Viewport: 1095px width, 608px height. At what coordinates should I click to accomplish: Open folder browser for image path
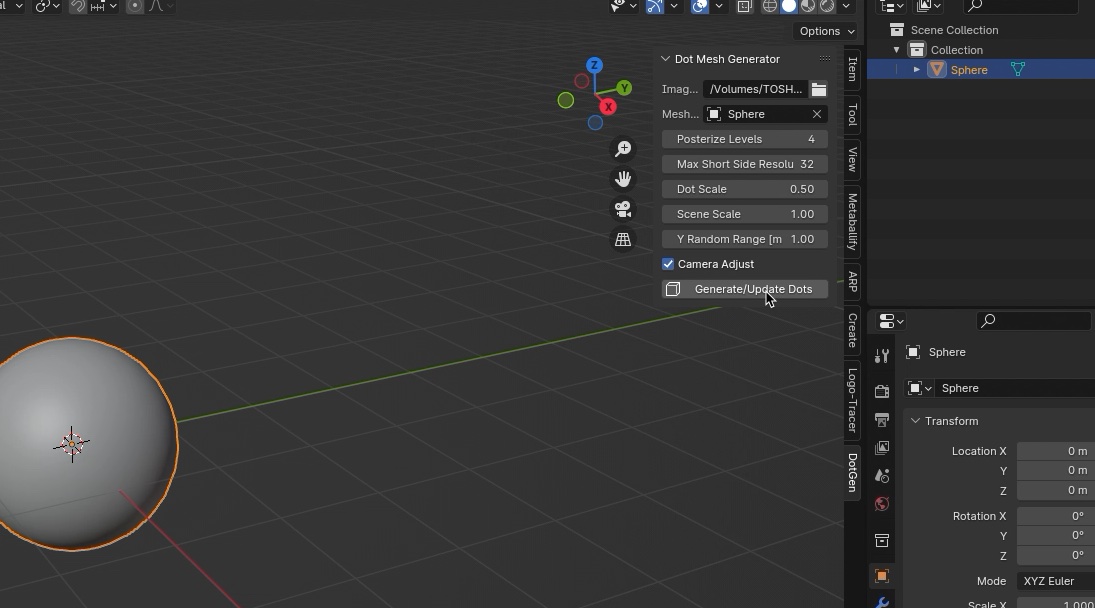[818, 89]
